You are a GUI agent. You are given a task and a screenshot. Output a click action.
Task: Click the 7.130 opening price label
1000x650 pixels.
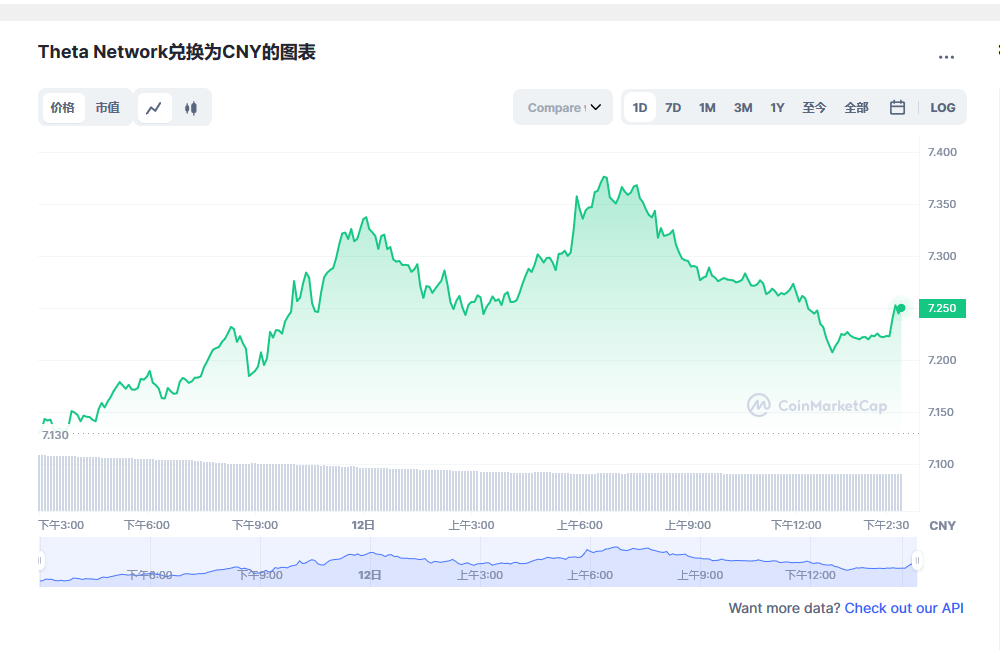click(55, 435)
